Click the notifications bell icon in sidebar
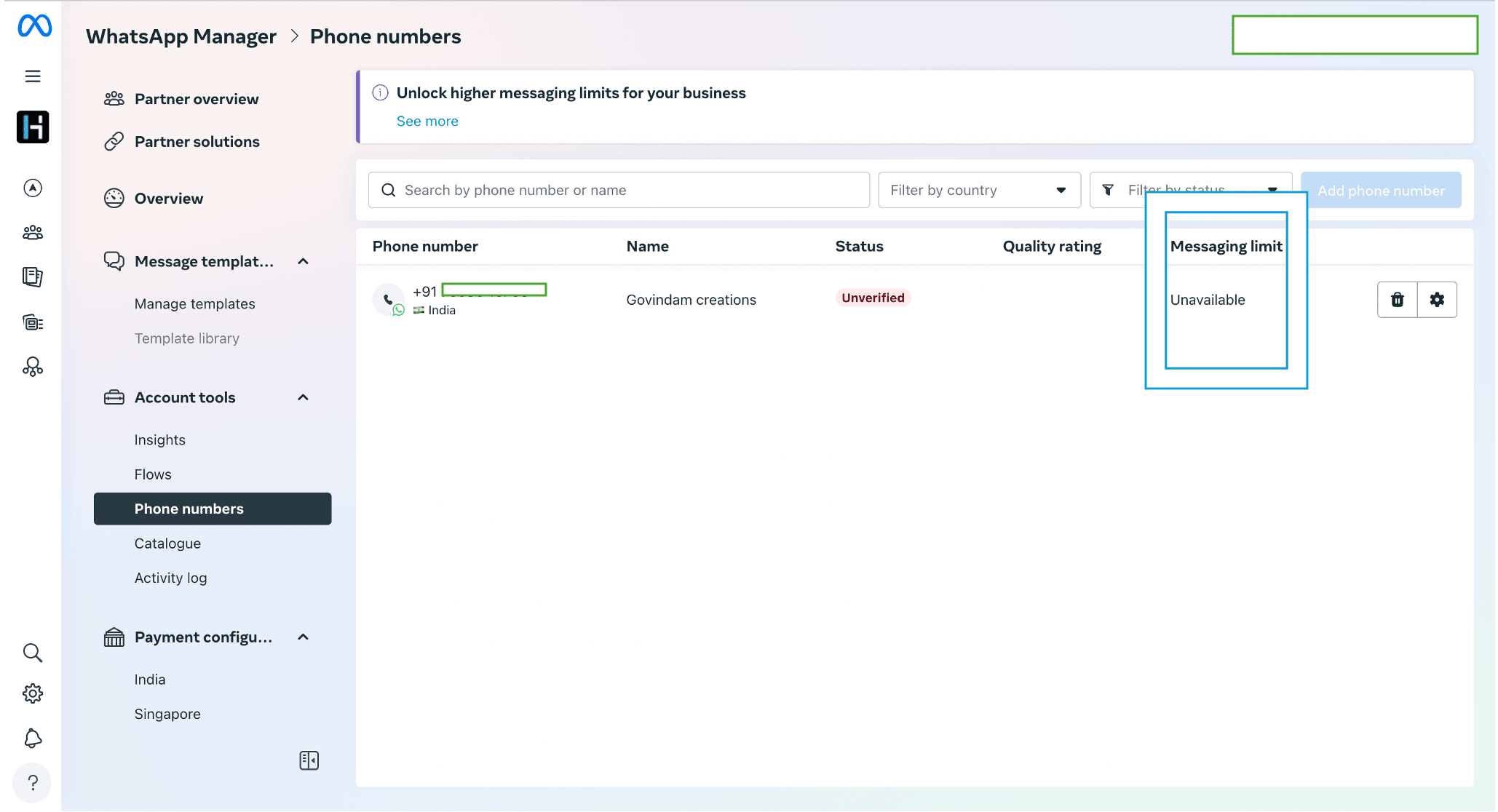1498x812 pixels. point(31,740)
